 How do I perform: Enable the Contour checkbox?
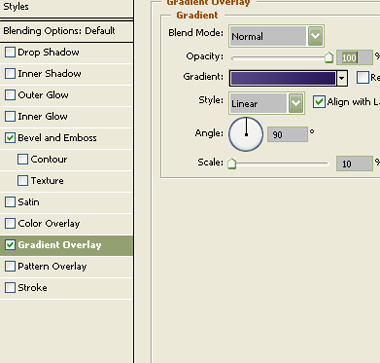point(23,159)
